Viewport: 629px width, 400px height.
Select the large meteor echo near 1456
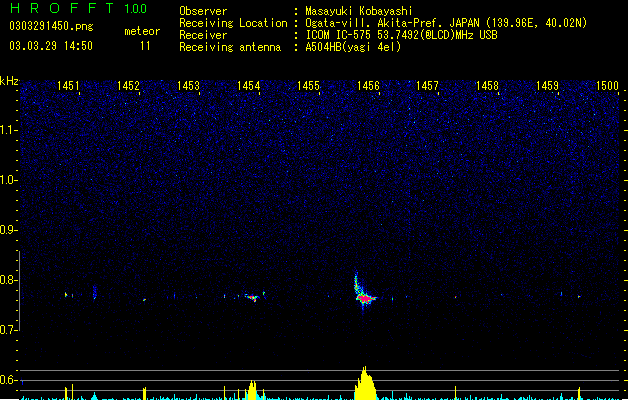(363, 295)
